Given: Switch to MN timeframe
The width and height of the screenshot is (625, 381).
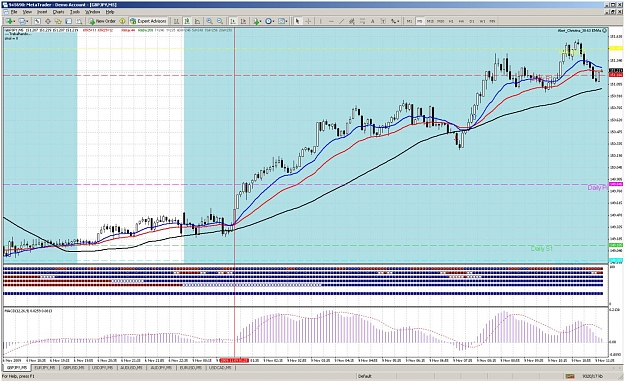Looking at the screenshot, I should [x=492, y=21].
